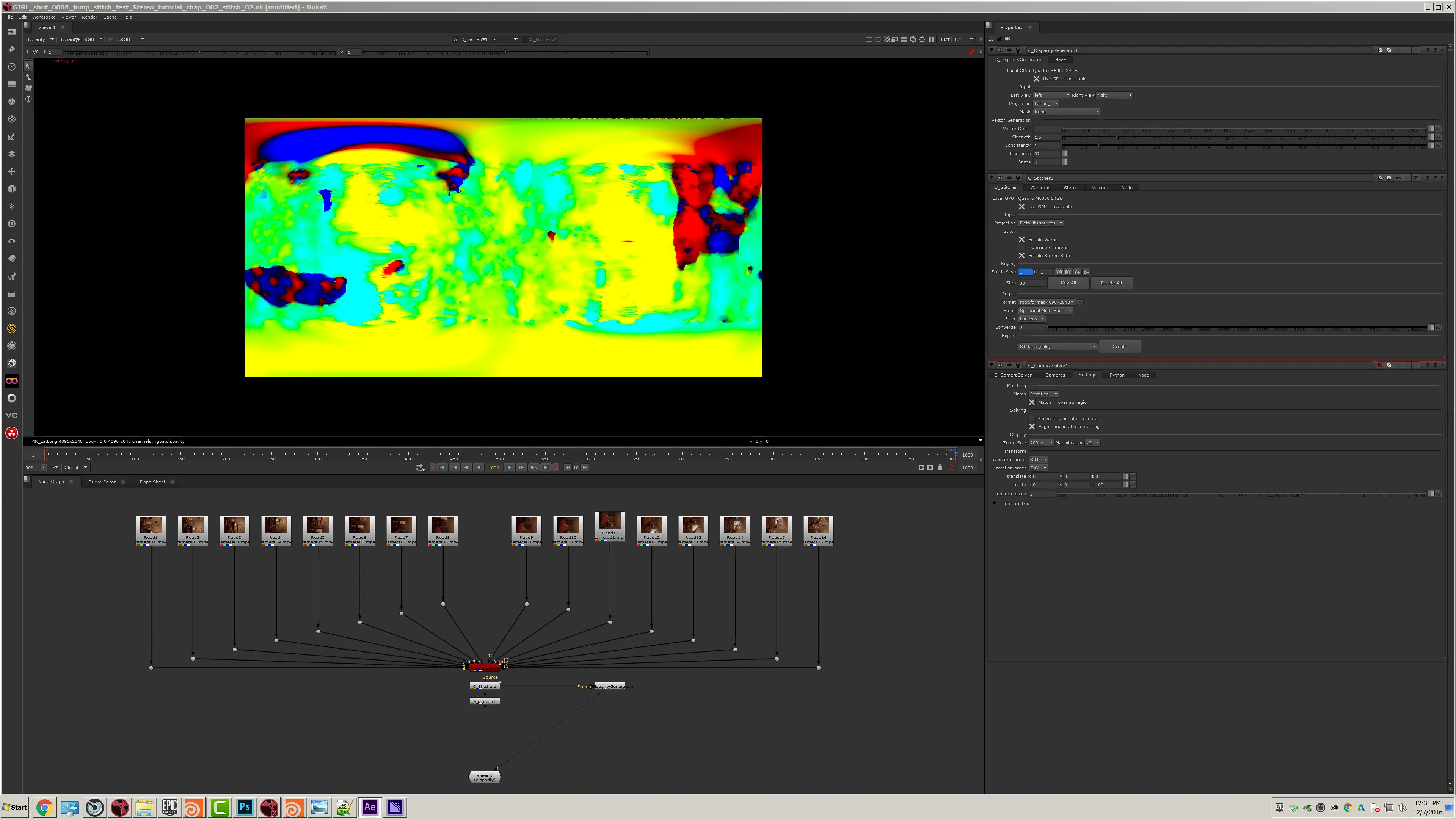Viewport: 1456px width, 819px height.
Task: Open the Mask None dropdown
Action: 1066,112
